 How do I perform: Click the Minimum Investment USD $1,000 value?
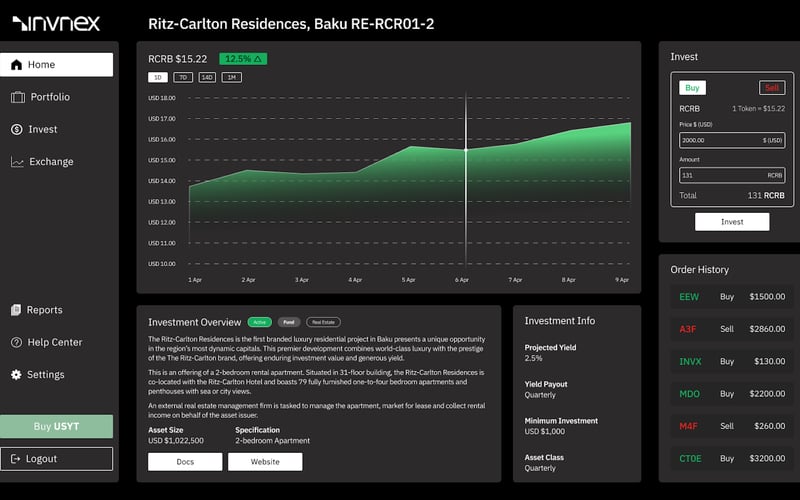pos(545,432)
